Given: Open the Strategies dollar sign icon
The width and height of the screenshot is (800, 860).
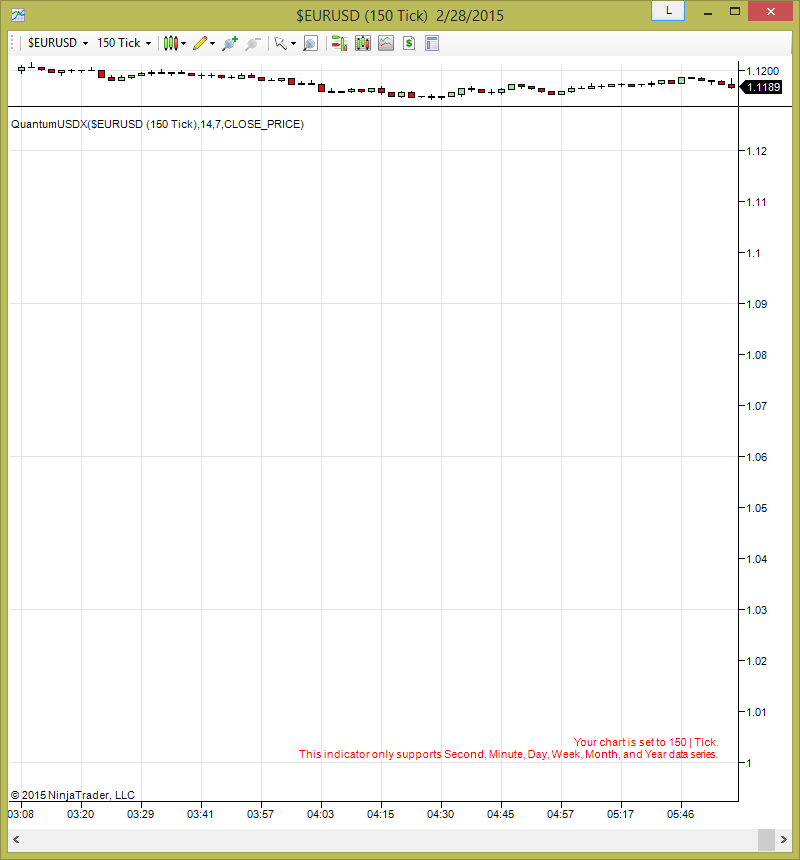Looking at the screenshot, I should pos(409,43).
